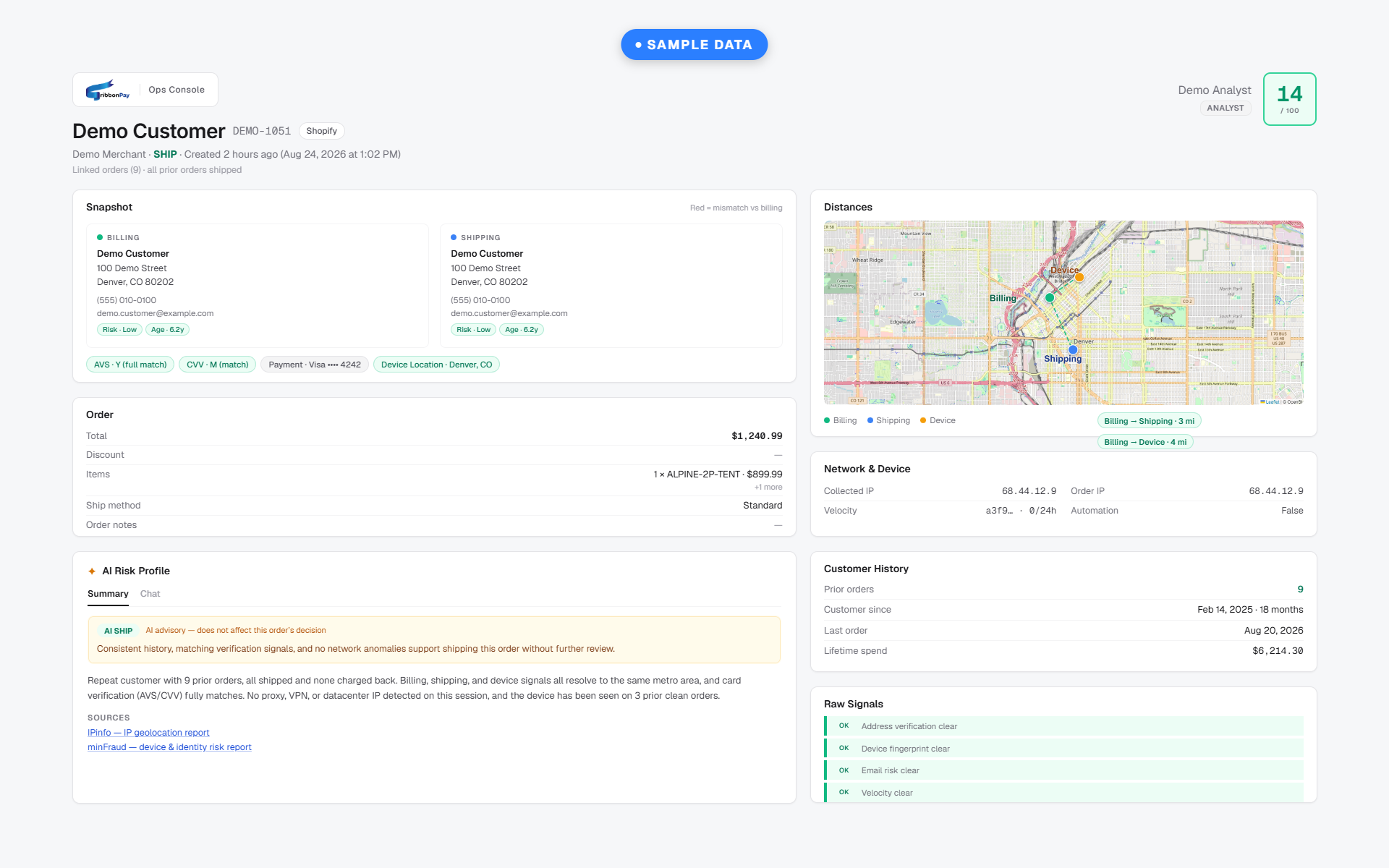Select the 'Address verification clear' signal row

pos(1063,726)
